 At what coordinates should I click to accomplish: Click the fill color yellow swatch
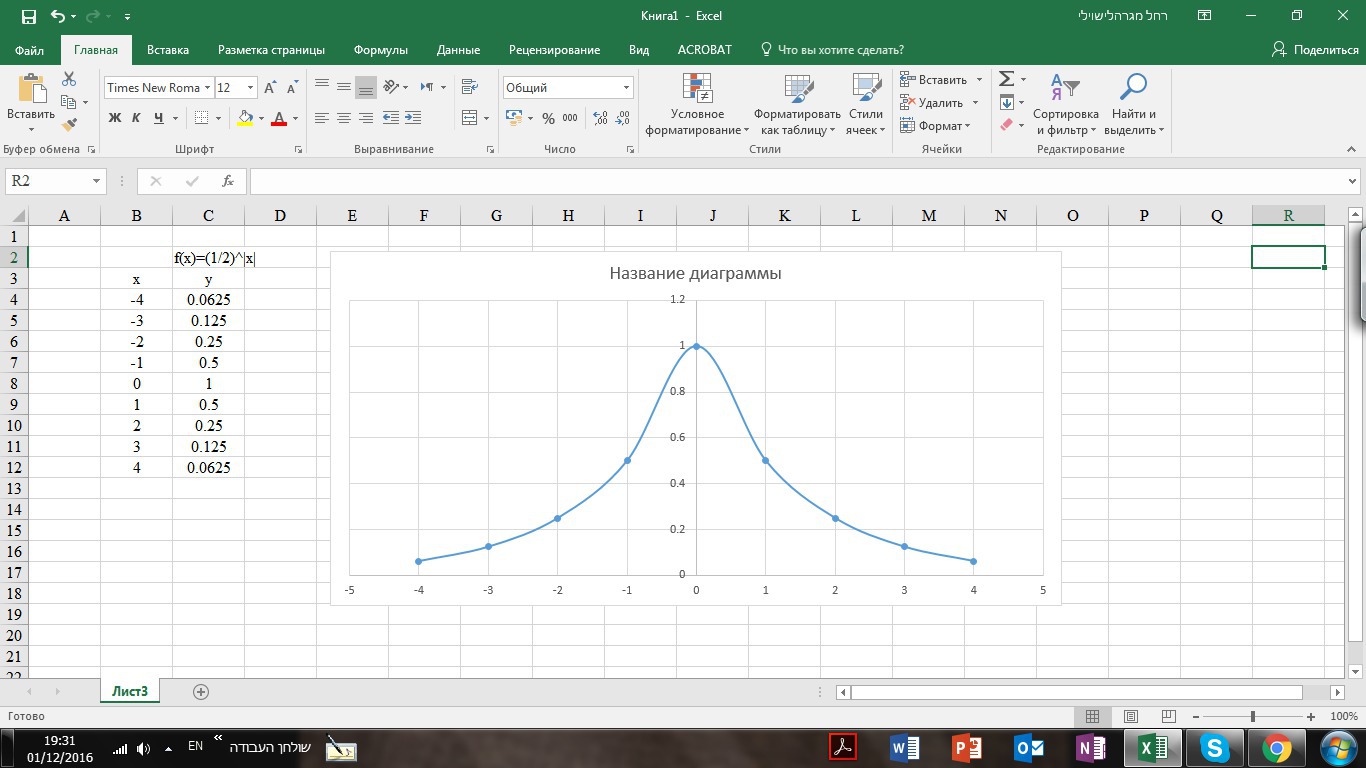click(245, 118)
